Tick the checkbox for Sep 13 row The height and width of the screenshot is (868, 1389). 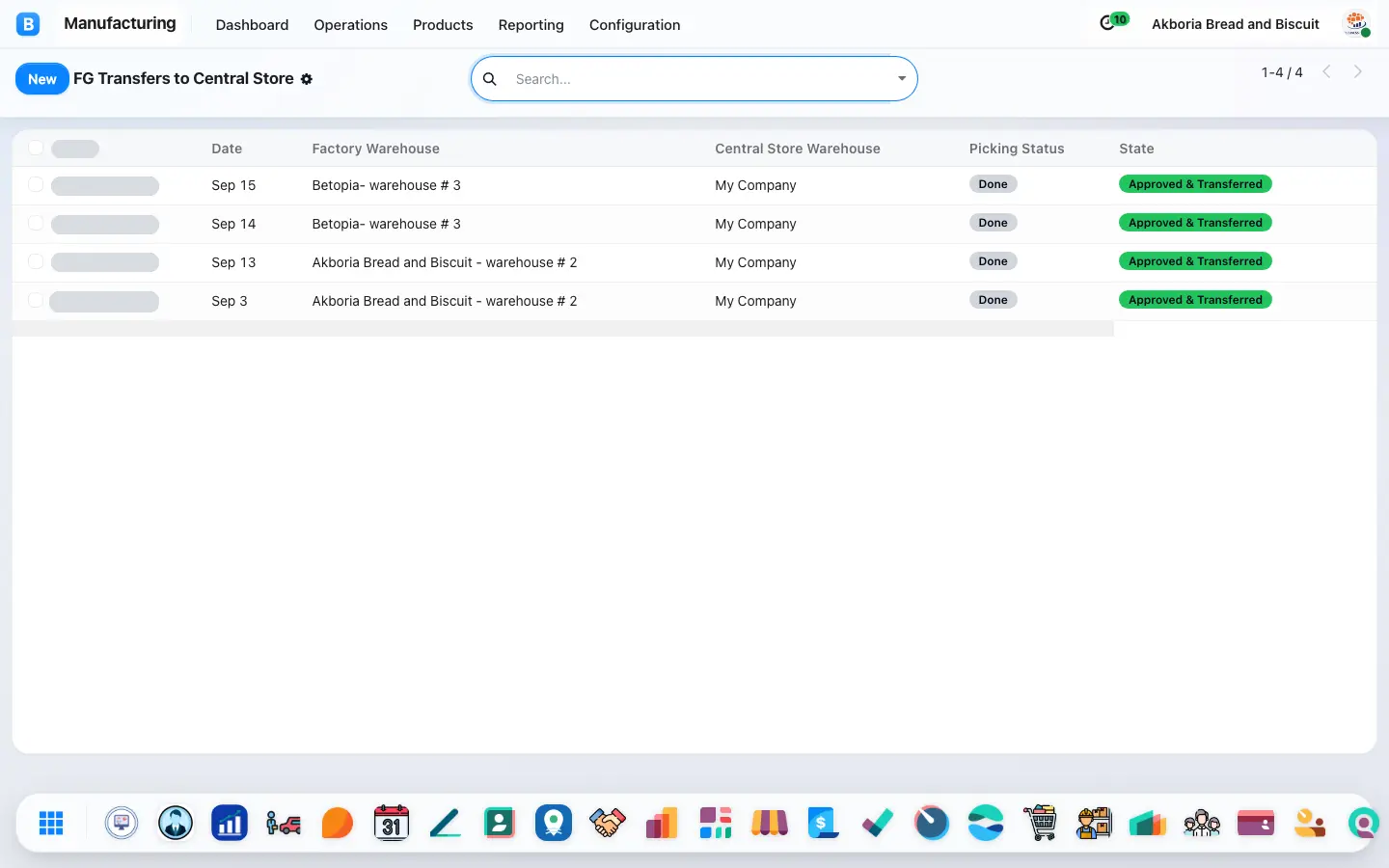tap(36, 261)
